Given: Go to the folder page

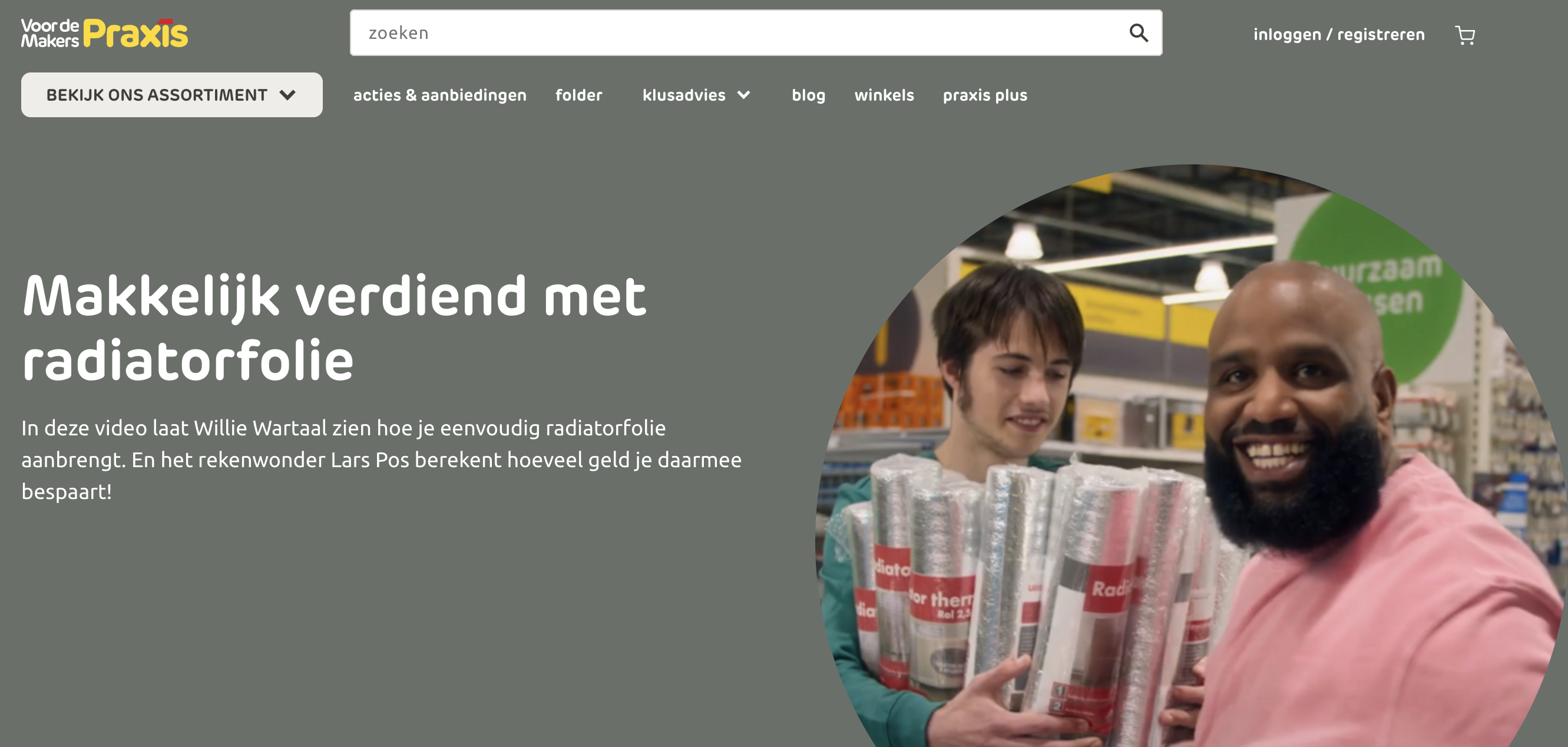Looking at the screenshot, I should 578,95.
